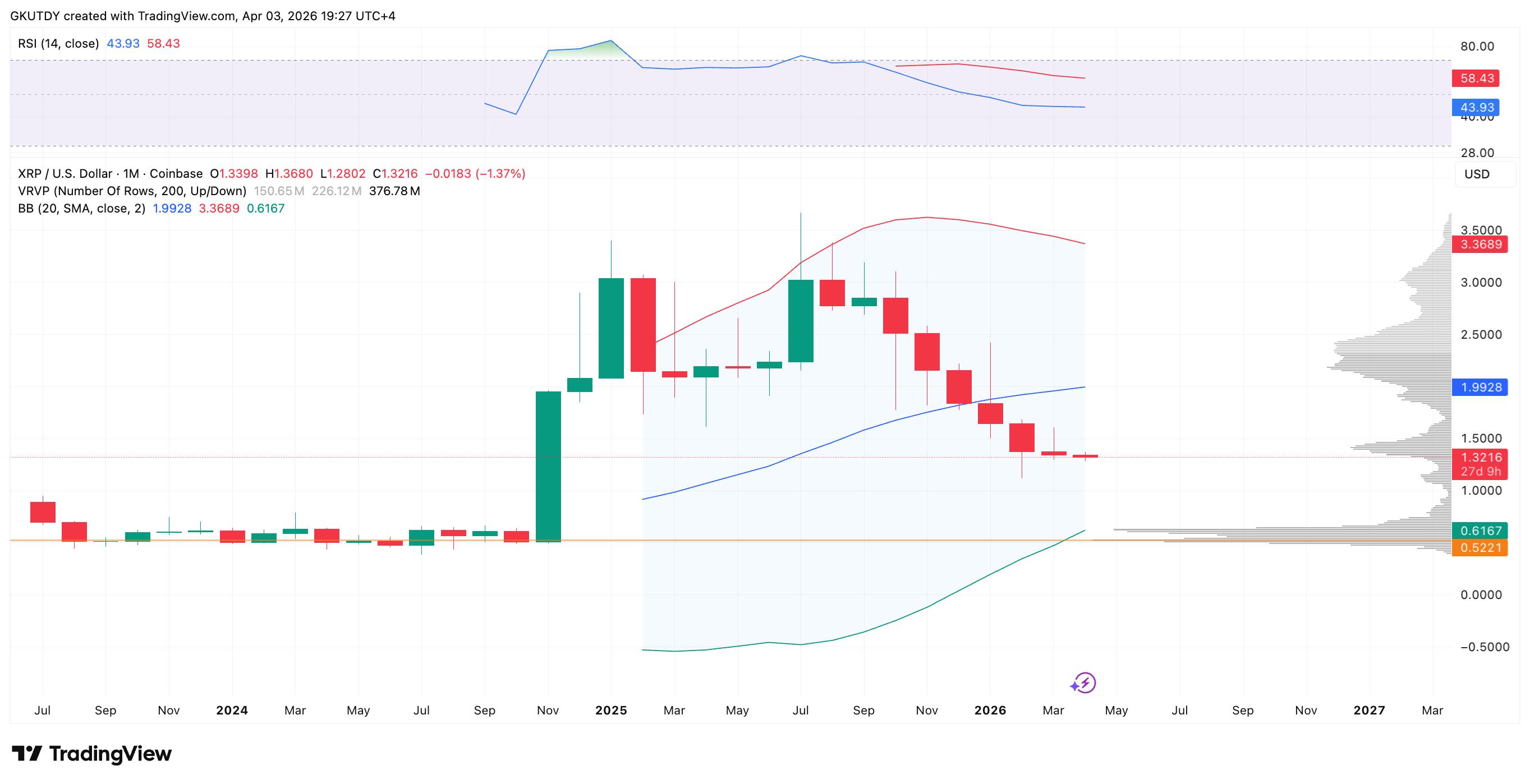Click the 2026 label on time axis
This screenshot has height=784, width=1530.
(990, 711)
